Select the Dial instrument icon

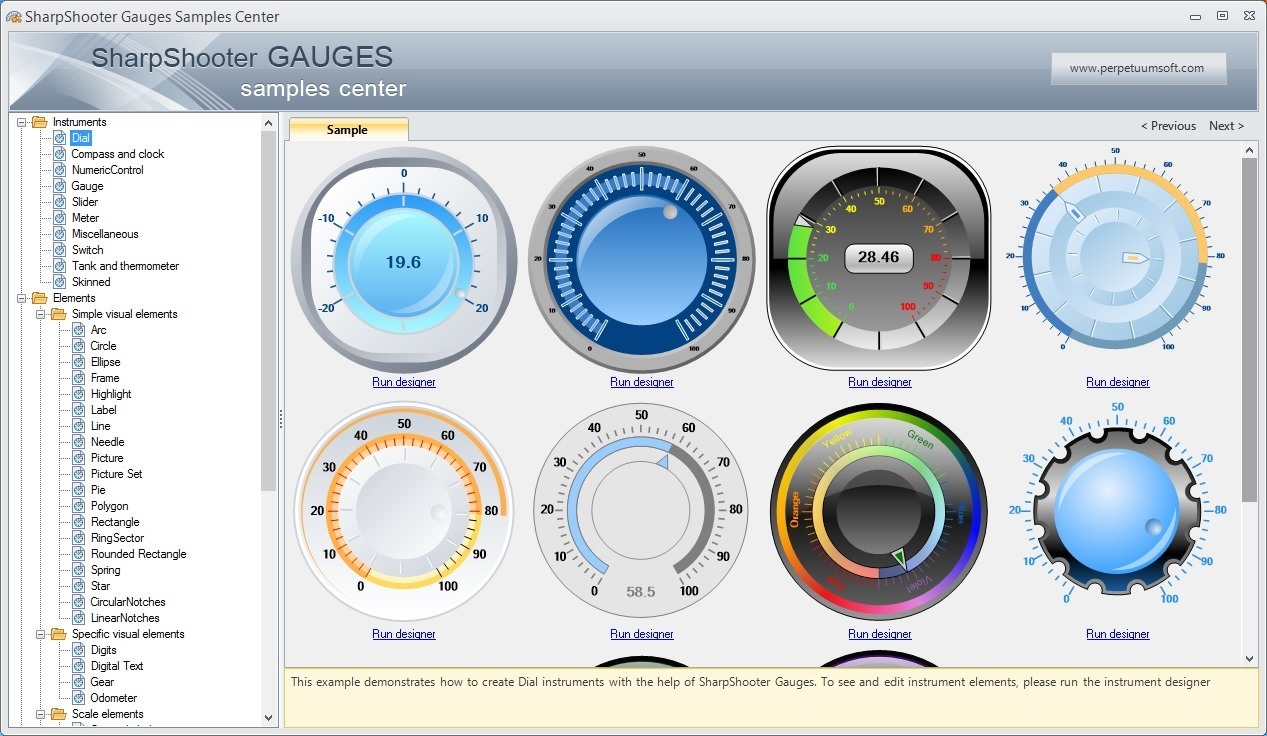pyautogui.click(x=60, y=137)
